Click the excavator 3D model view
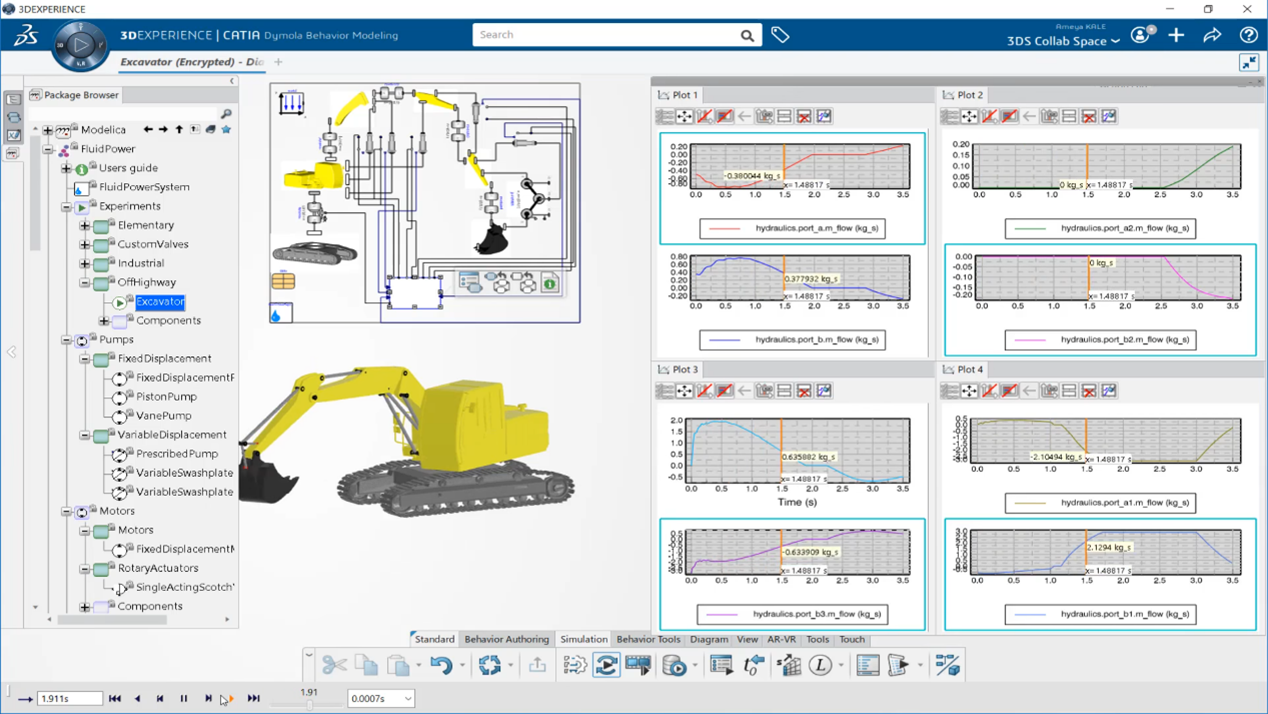The image size is (1268, 714). click(407, 440)
